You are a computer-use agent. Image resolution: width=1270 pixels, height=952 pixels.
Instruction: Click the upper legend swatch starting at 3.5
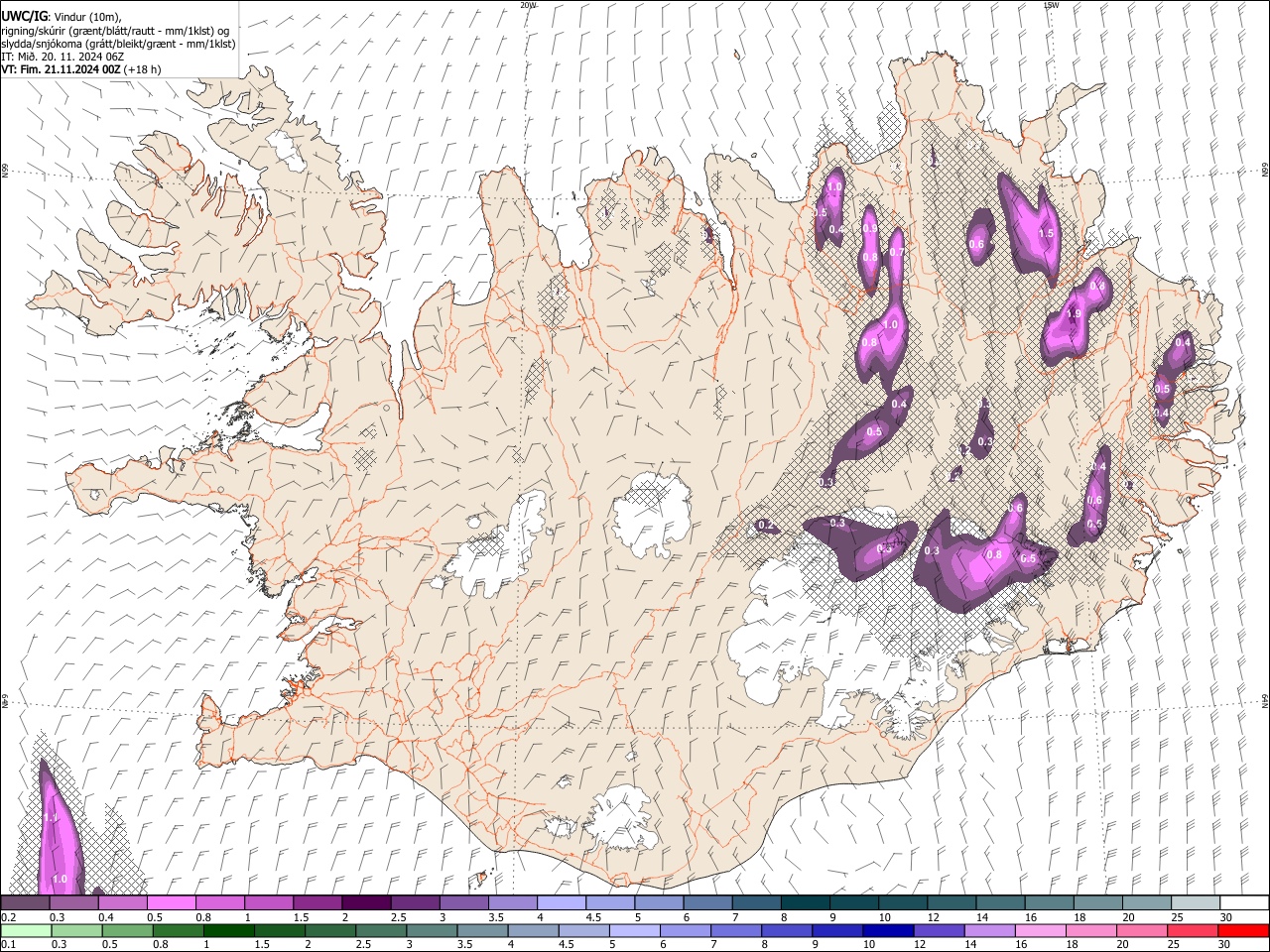pos(512,903)
